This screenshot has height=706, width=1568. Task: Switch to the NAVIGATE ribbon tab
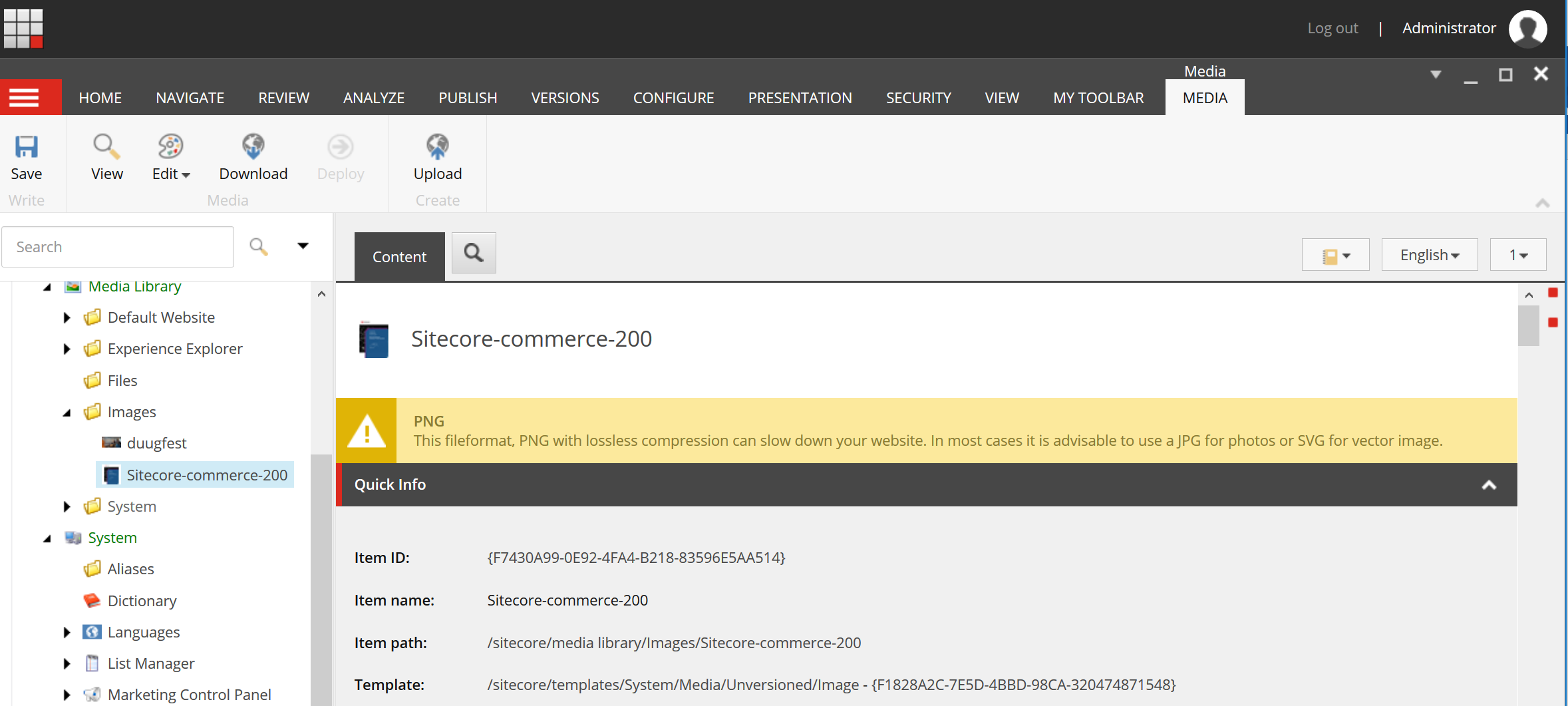pos(190,98)
